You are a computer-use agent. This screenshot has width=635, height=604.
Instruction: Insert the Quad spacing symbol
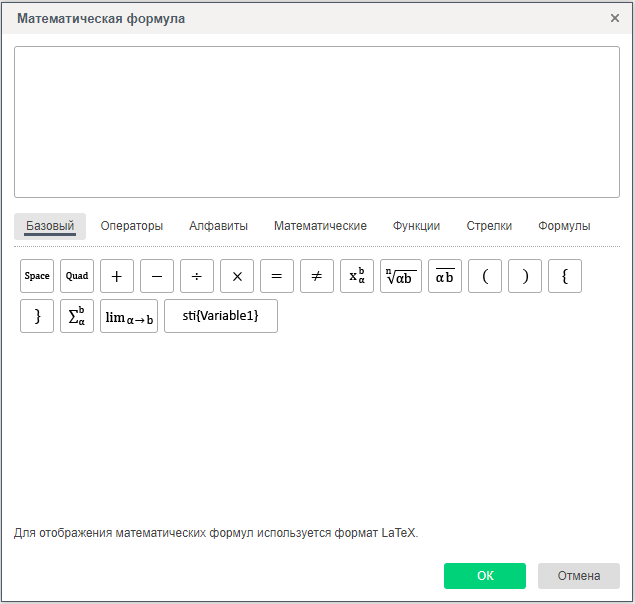77,276
